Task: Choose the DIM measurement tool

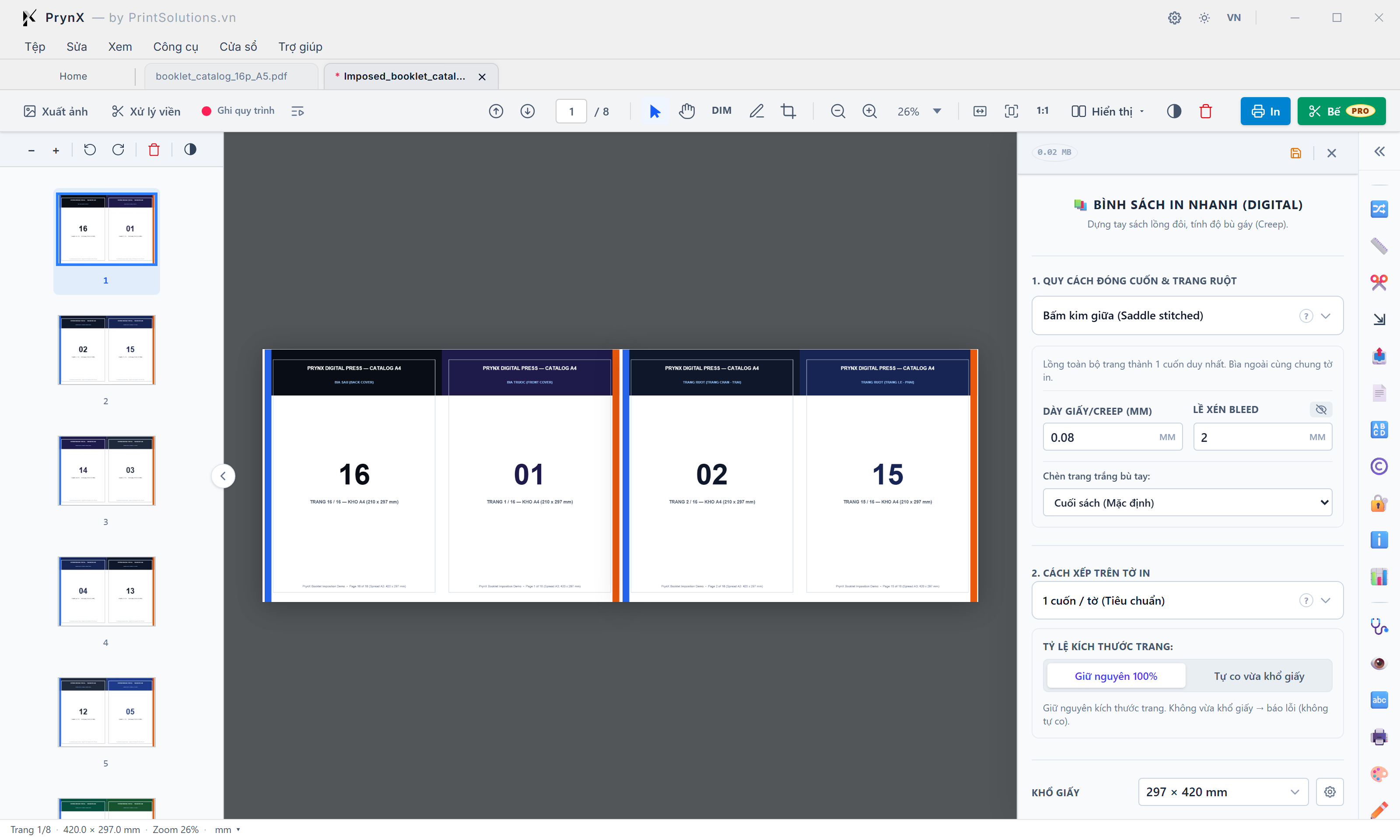Action: click(721, 111)
